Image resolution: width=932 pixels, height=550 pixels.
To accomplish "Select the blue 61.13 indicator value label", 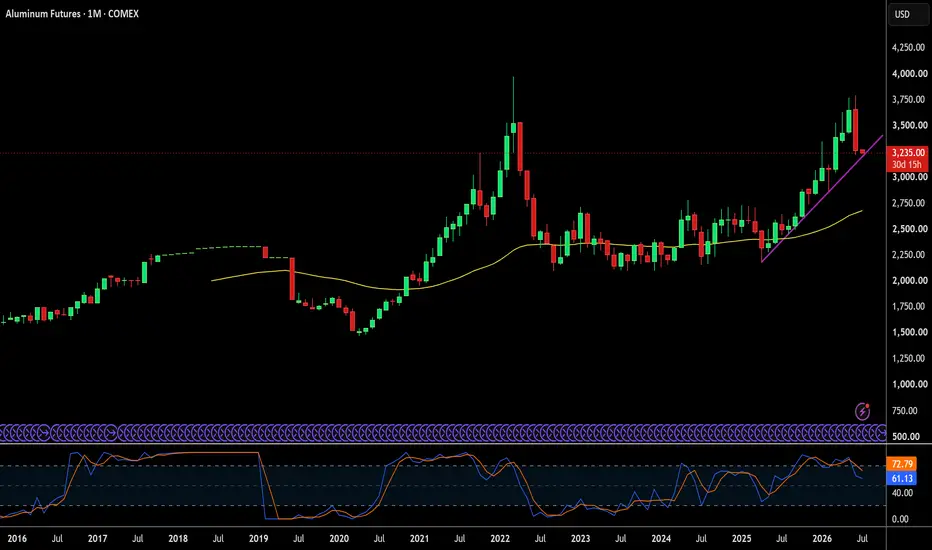I will (902, 478).
